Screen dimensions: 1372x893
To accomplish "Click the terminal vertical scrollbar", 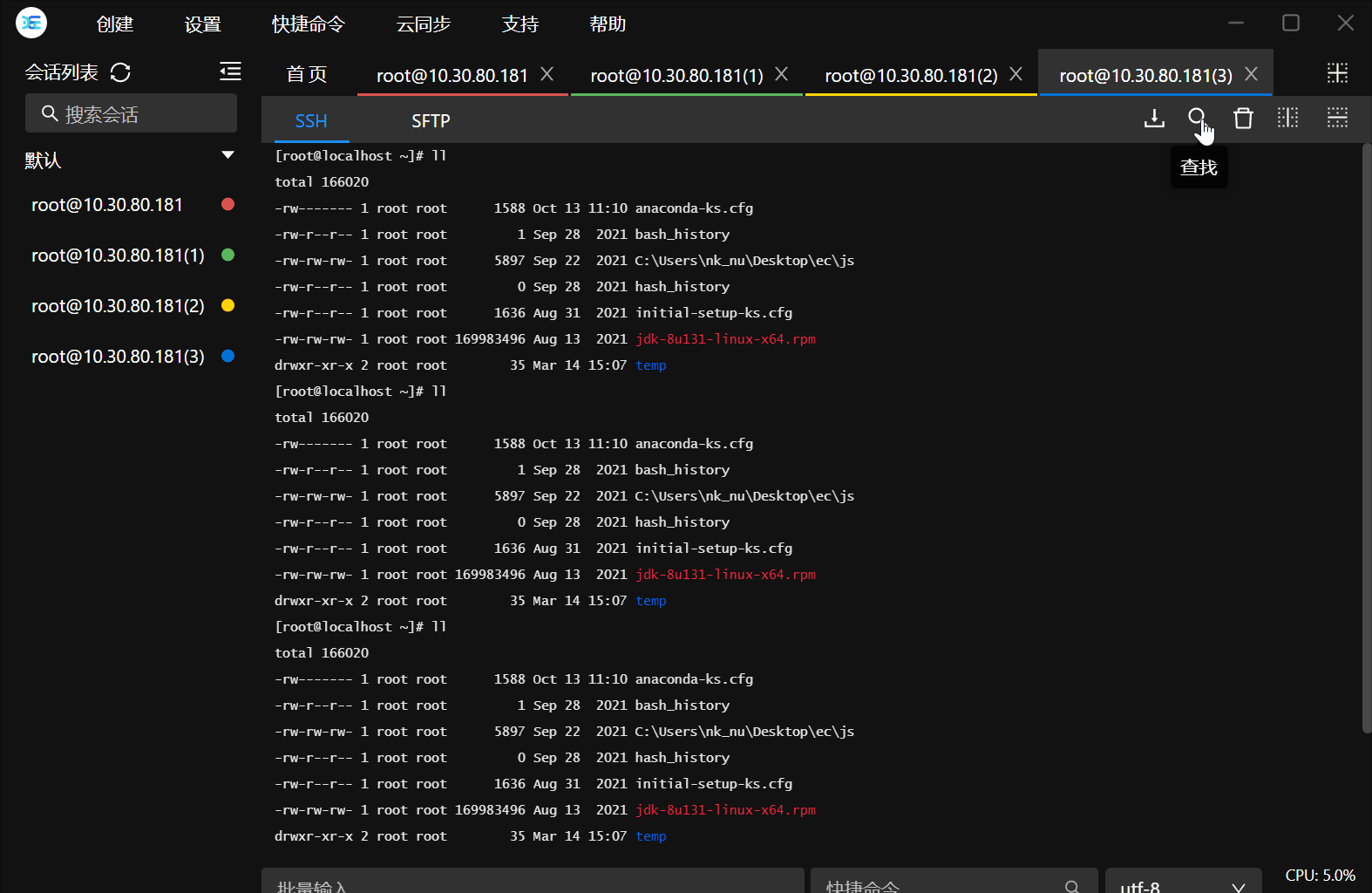I will [1366, 439].
